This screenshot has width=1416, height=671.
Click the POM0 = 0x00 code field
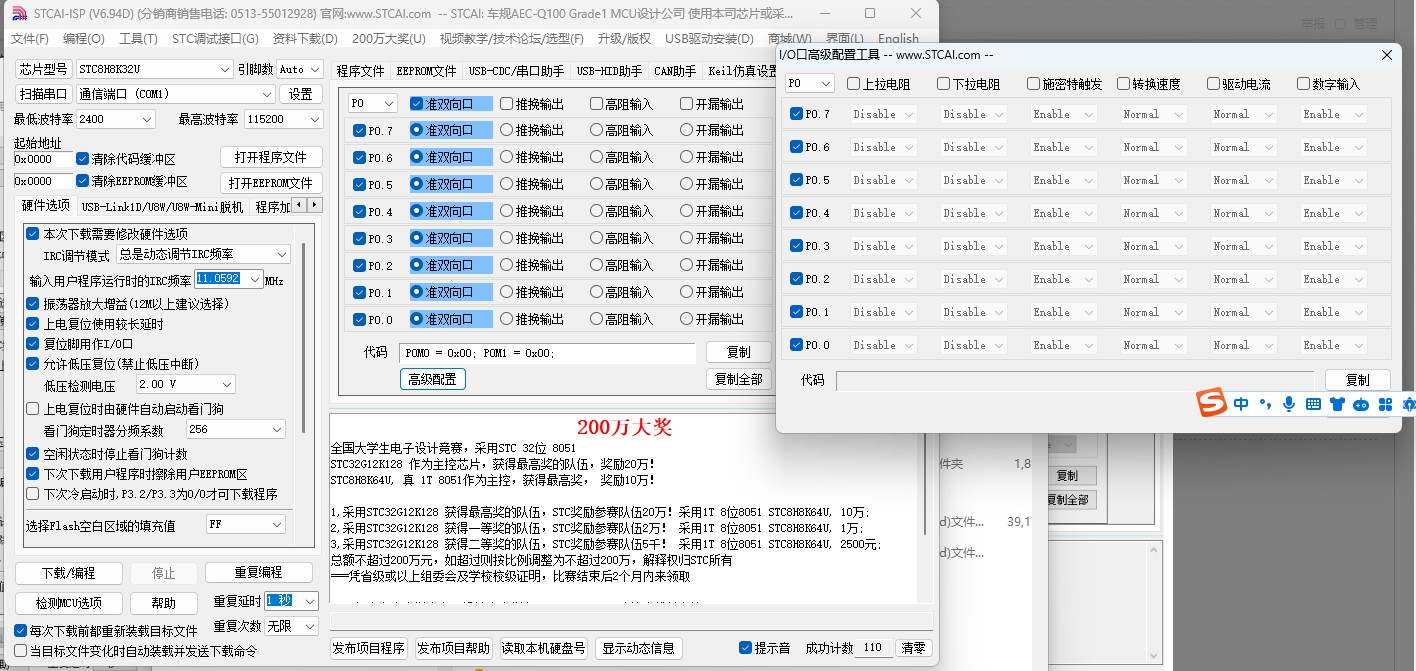tap(547, 353)
